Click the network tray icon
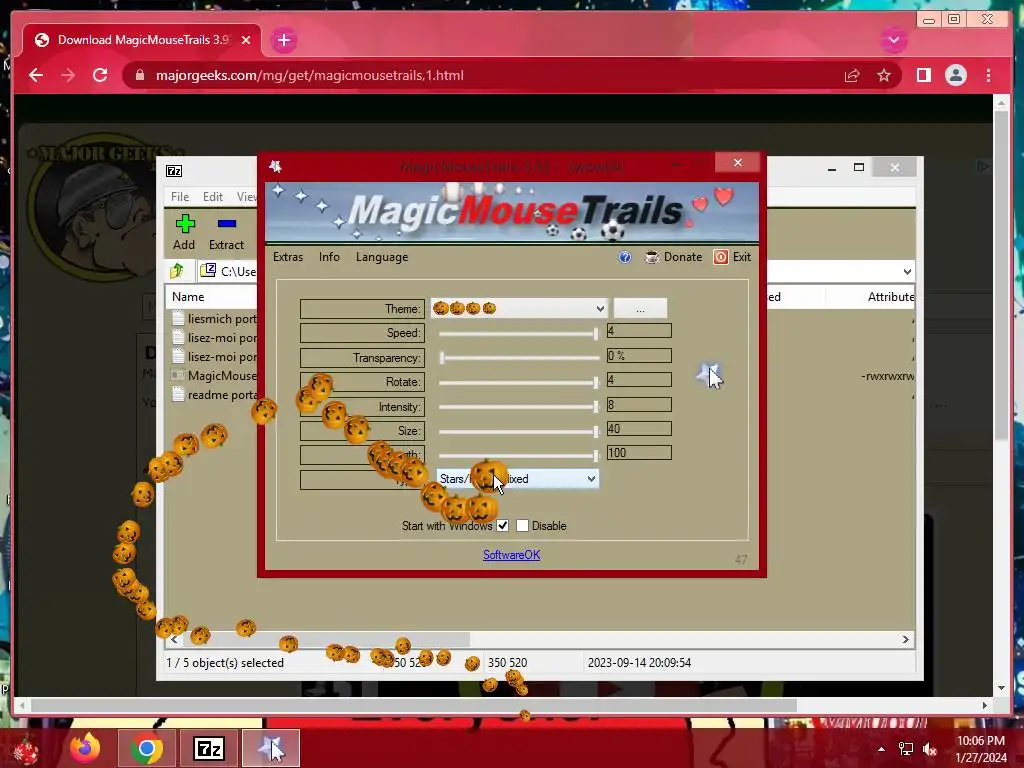Screen dimensions: 1024x768 click(x=905, y=749)
